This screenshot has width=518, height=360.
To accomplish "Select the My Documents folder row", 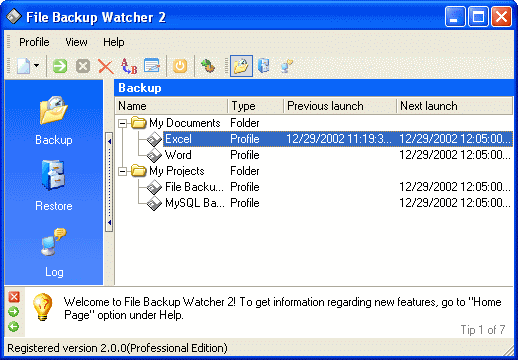I will (x=314, y=123).
